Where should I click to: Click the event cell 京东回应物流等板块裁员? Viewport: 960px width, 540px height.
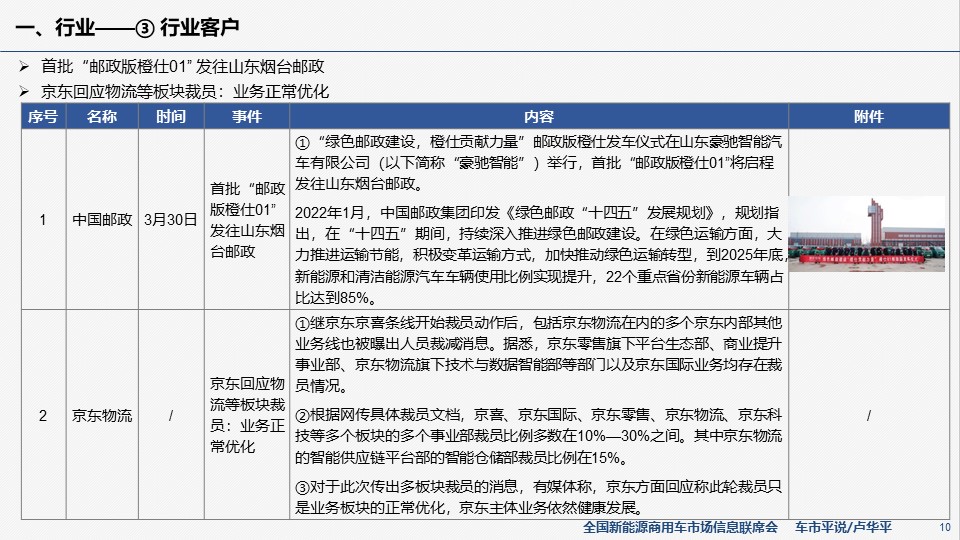click(247, 415)
